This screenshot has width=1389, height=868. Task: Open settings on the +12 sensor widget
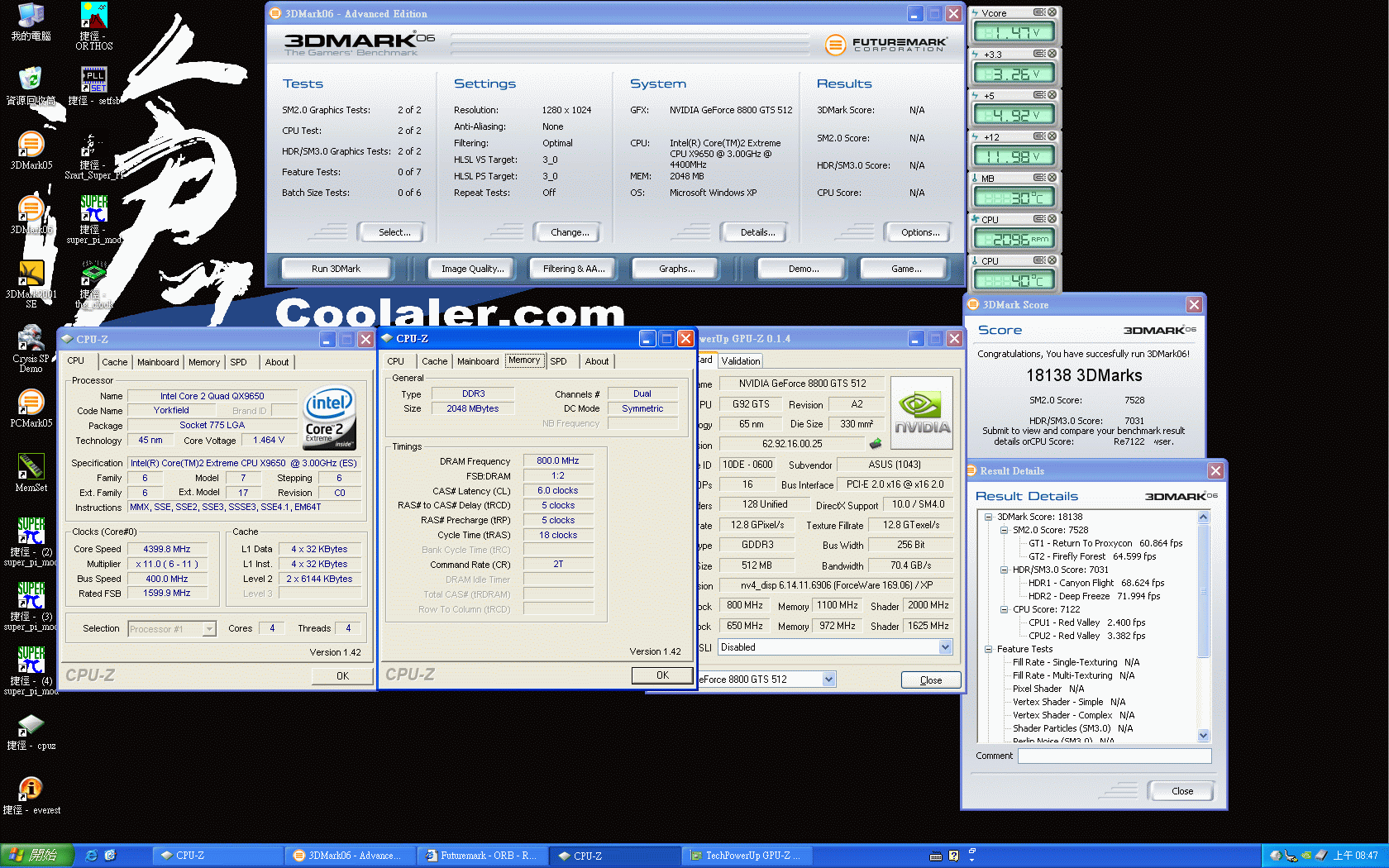pos(1040,136)
